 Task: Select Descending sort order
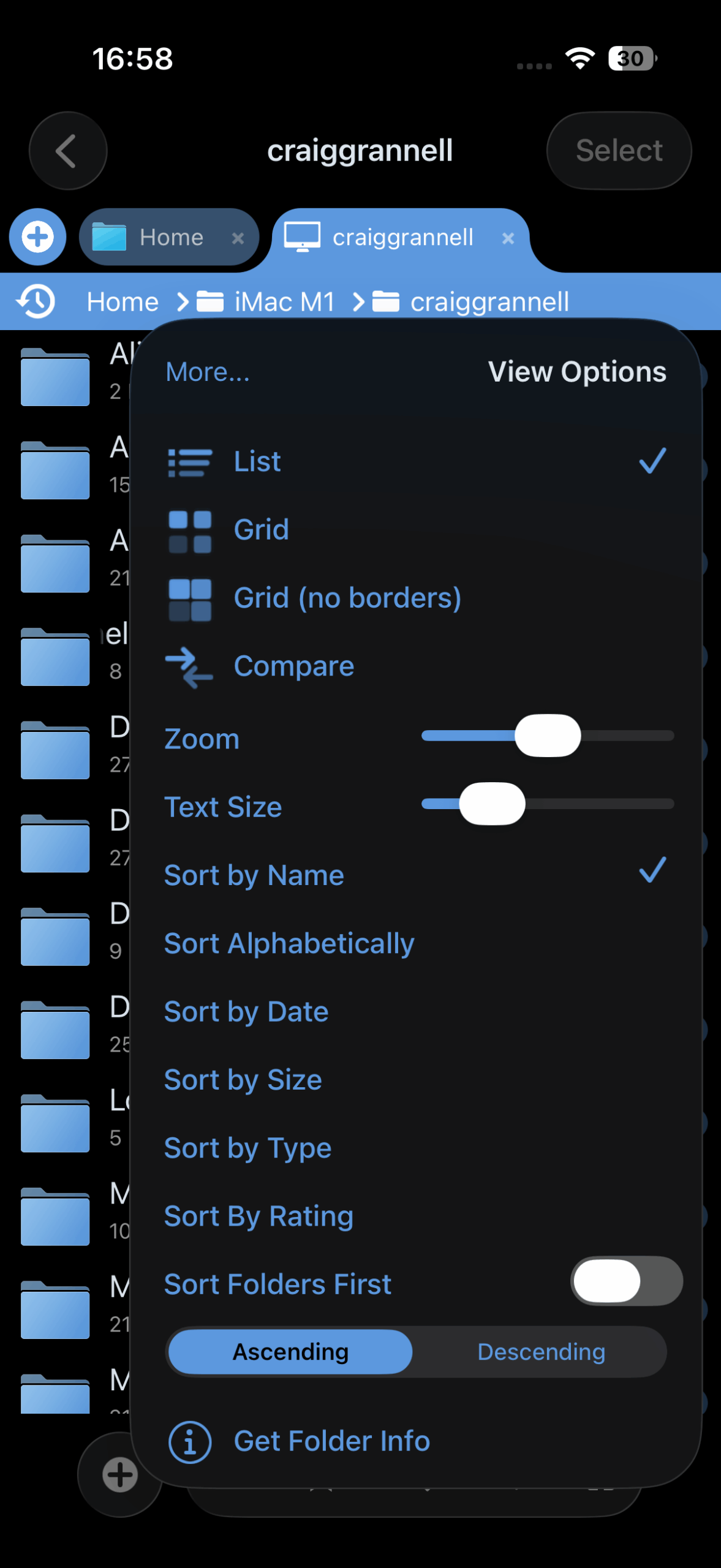[x=541, y=1352]
